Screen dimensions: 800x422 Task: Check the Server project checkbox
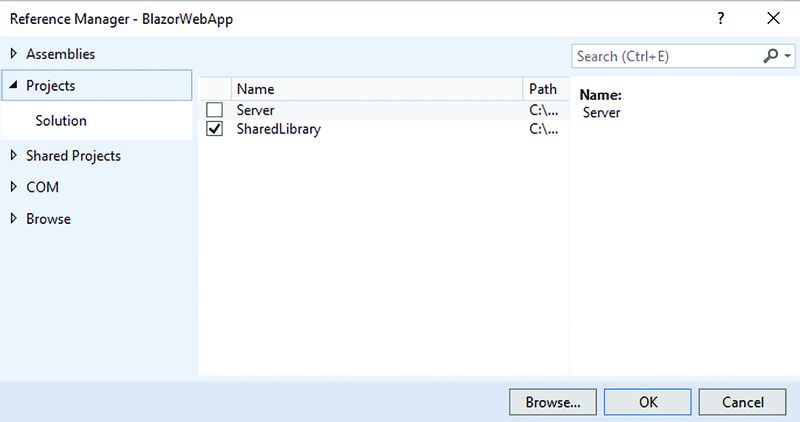(x=214, y=110)
